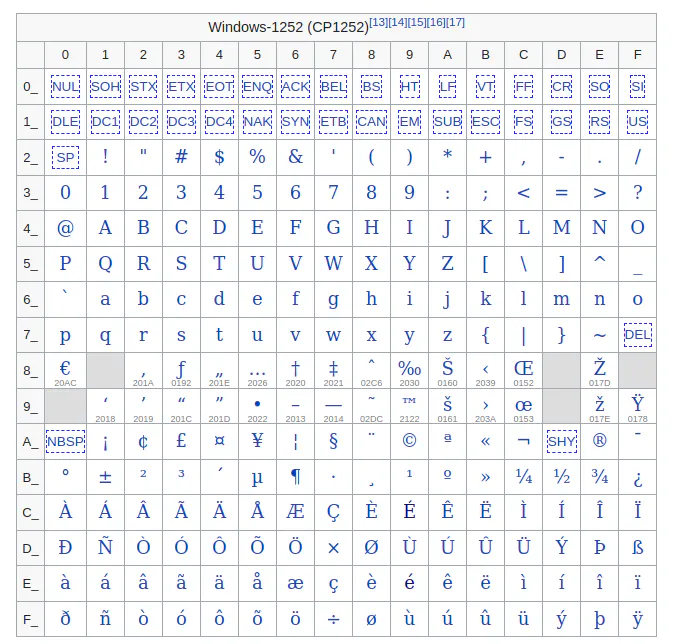Click the yen sign ¥
Image resolution: width=674 pixels, height=644 pixels.
click(257, 440)
